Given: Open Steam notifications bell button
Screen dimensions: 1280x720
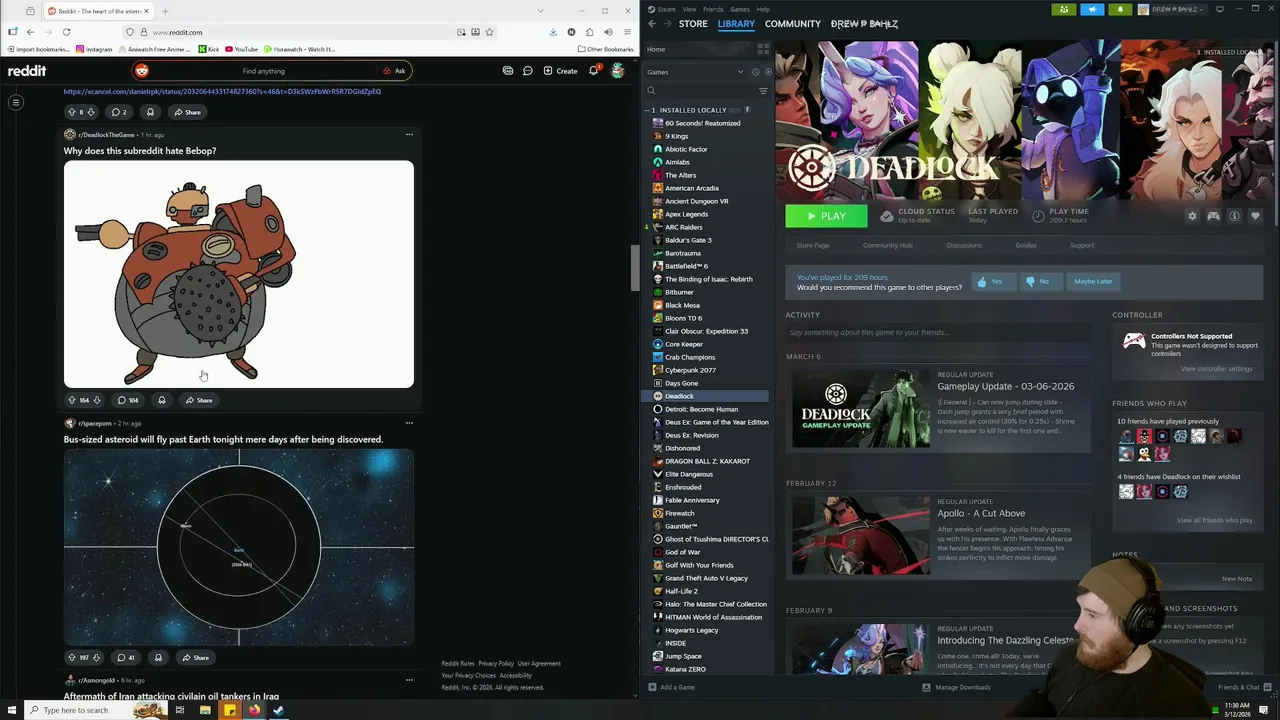Looking at the screenshot, I should click(1120, 9).
